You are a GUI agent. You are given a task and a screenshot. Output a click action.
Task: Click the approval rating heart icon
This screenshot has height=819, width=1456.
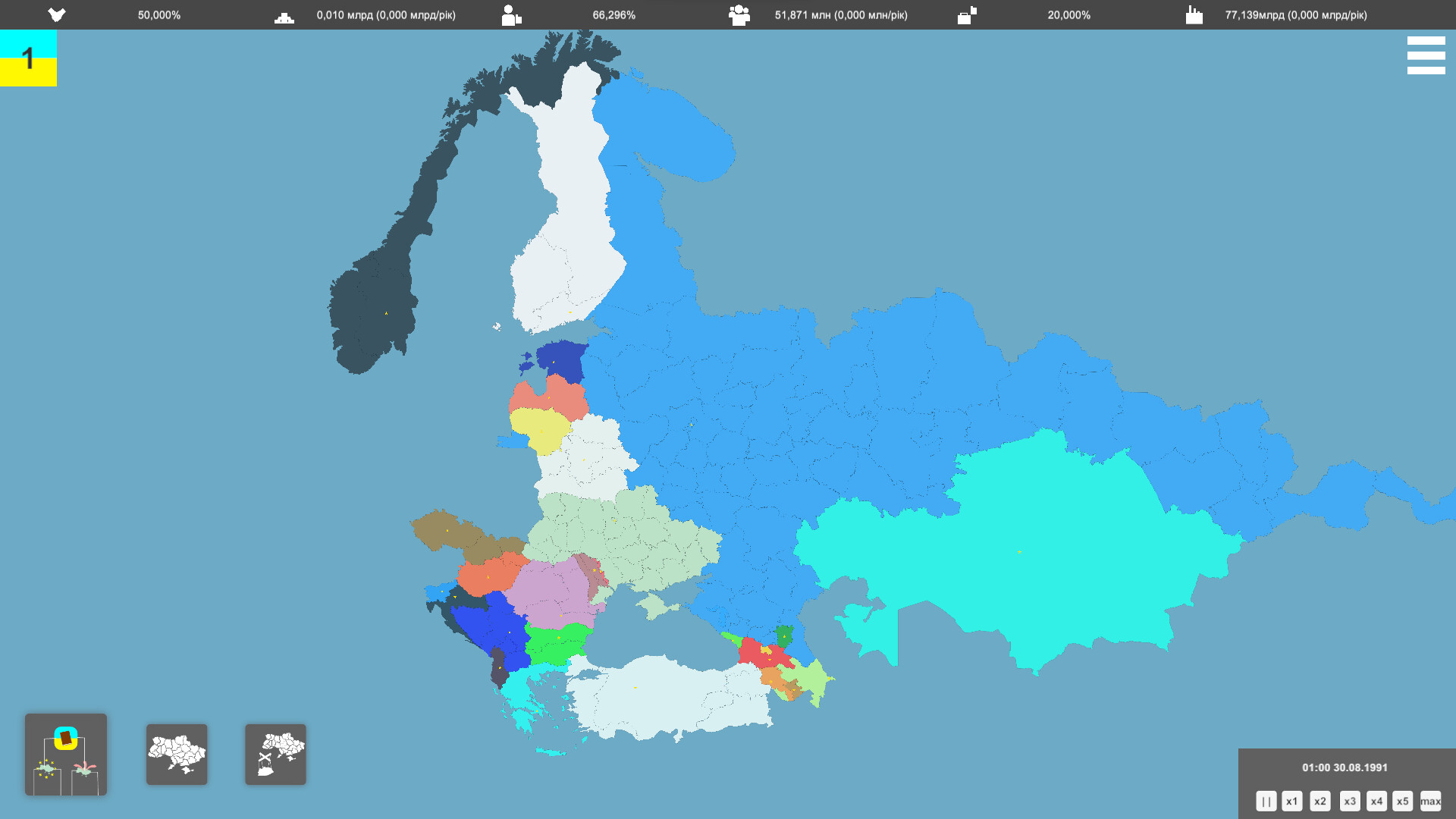pos(57,14)
